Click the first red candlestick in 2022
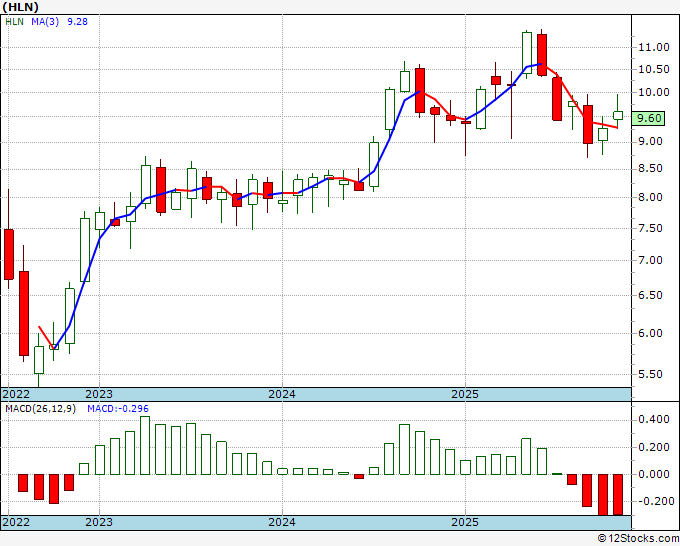This screenshot has width=680, height=546. tap(9, 255)
